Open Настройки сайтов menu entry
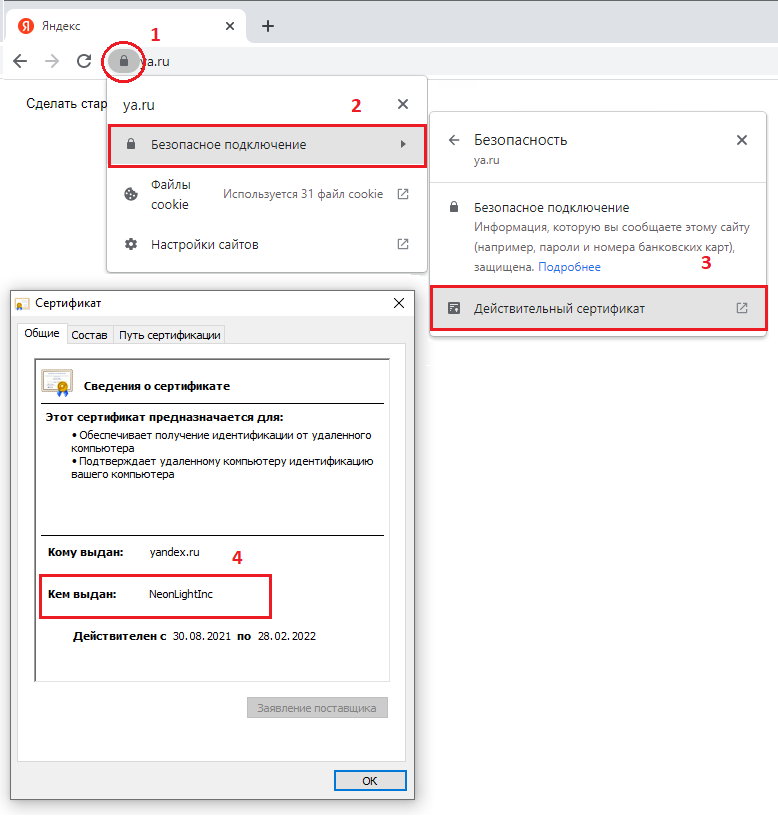 [205, 244]
